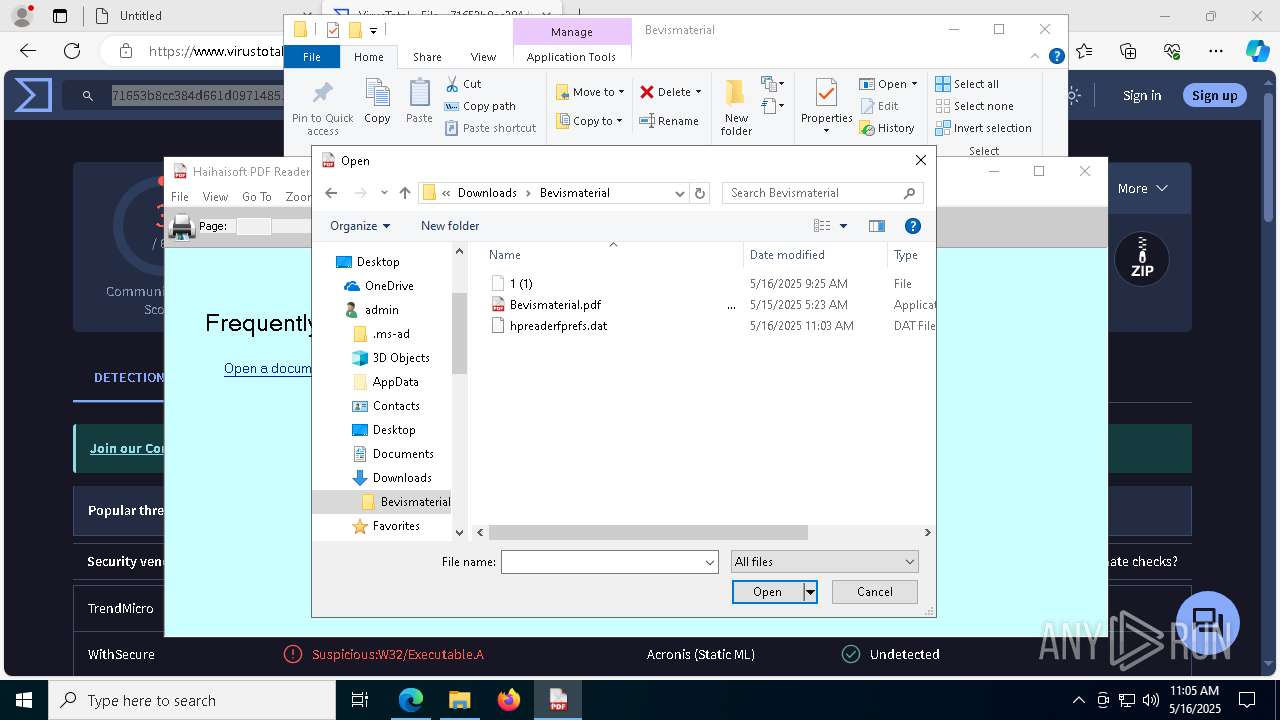Open the Go To menu in PDF Reader
This screenshot has width=1280, height=720.
256,197
